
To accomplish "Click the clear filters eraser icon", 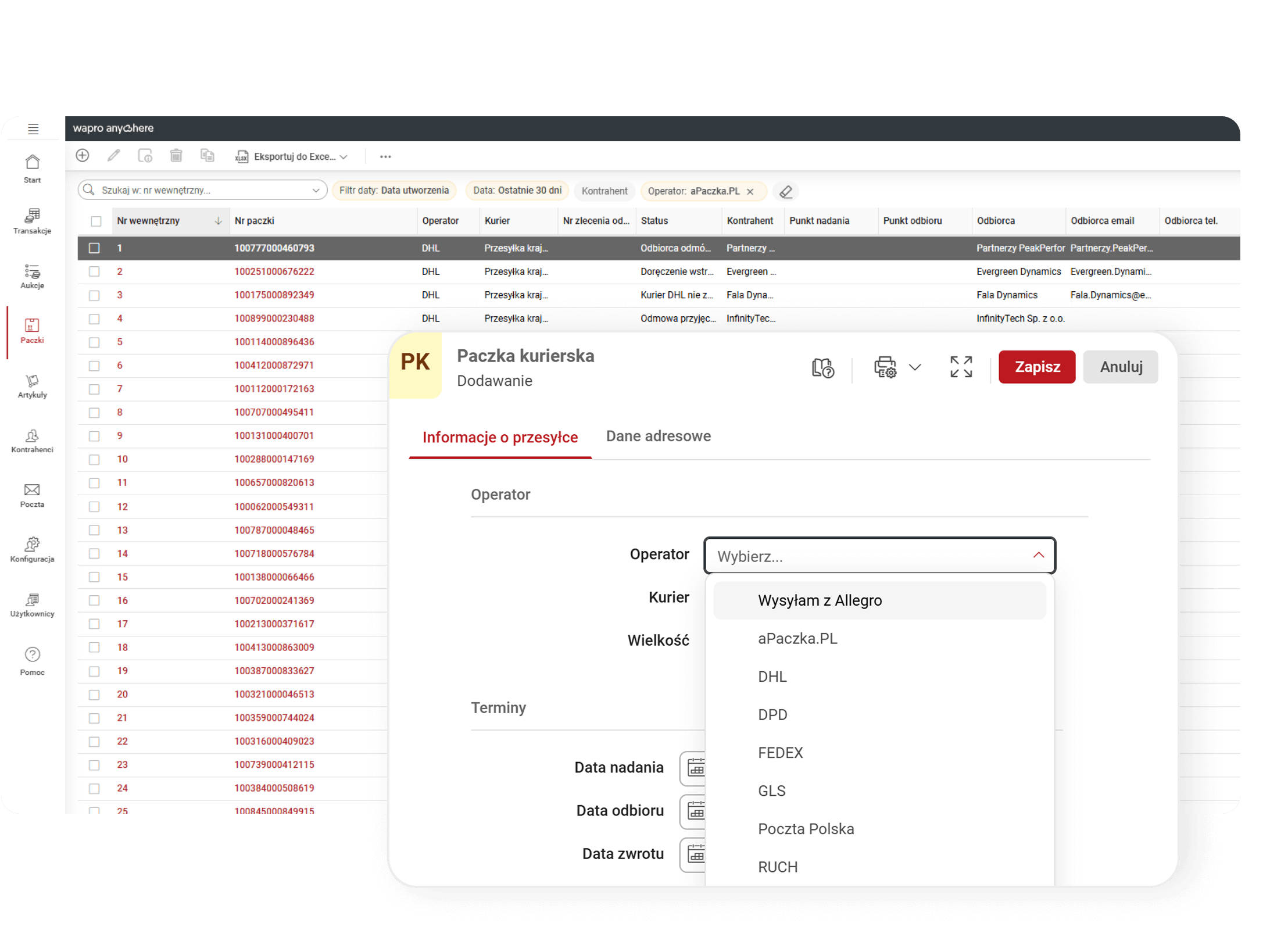I will coord(786,191).
